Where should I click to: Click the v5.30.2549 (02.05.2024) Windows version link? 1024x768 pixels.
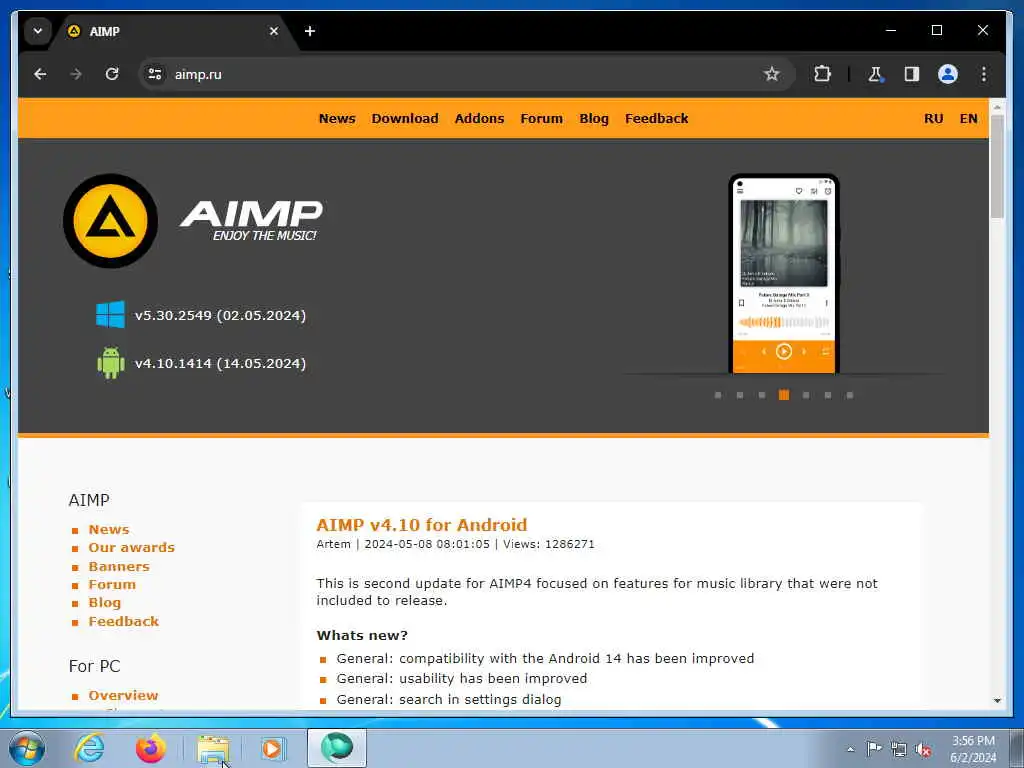pyautogui.click(x=220, y=315)
